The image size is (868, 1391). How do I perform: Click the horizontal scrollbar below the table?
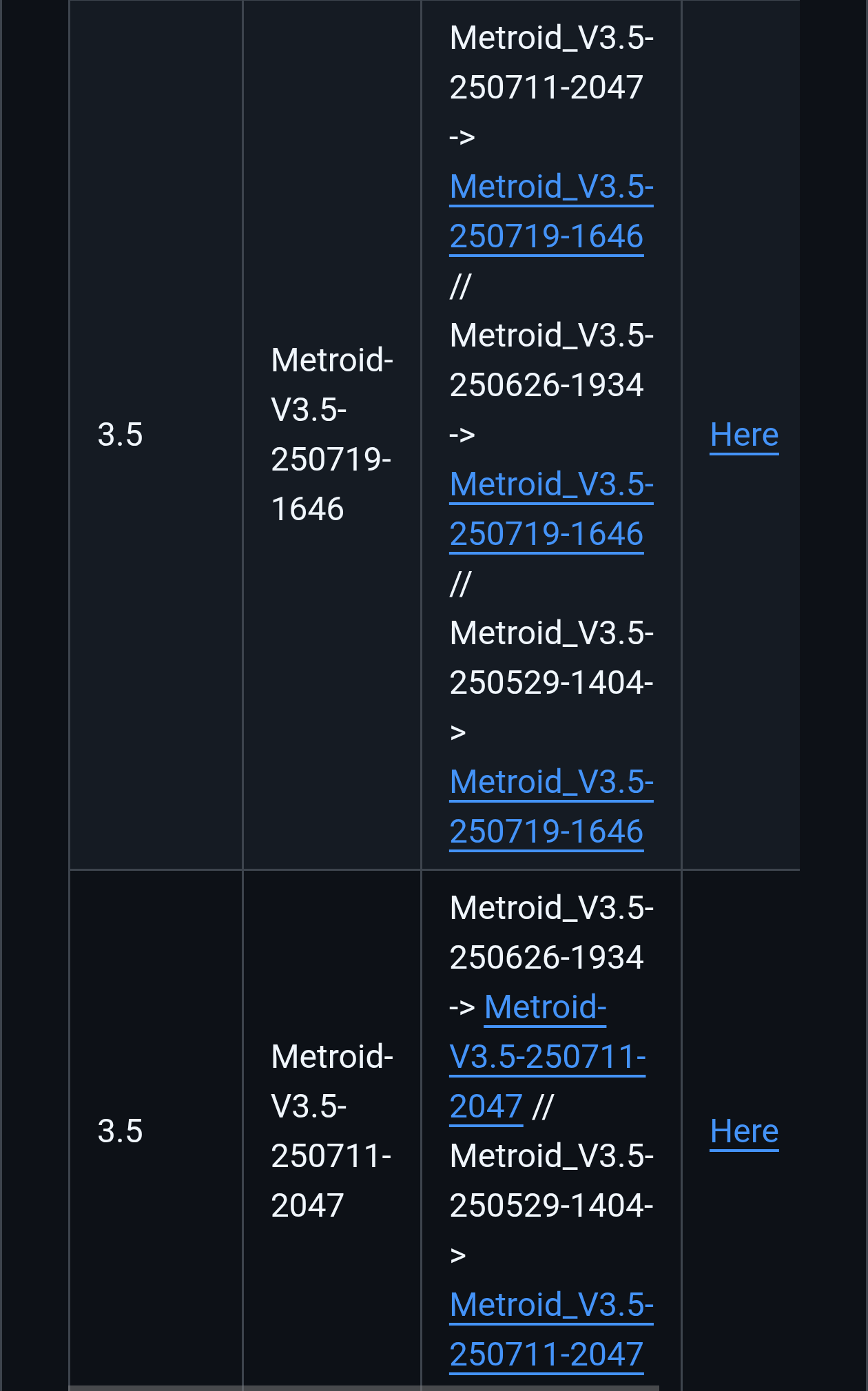pos(364,1388)
